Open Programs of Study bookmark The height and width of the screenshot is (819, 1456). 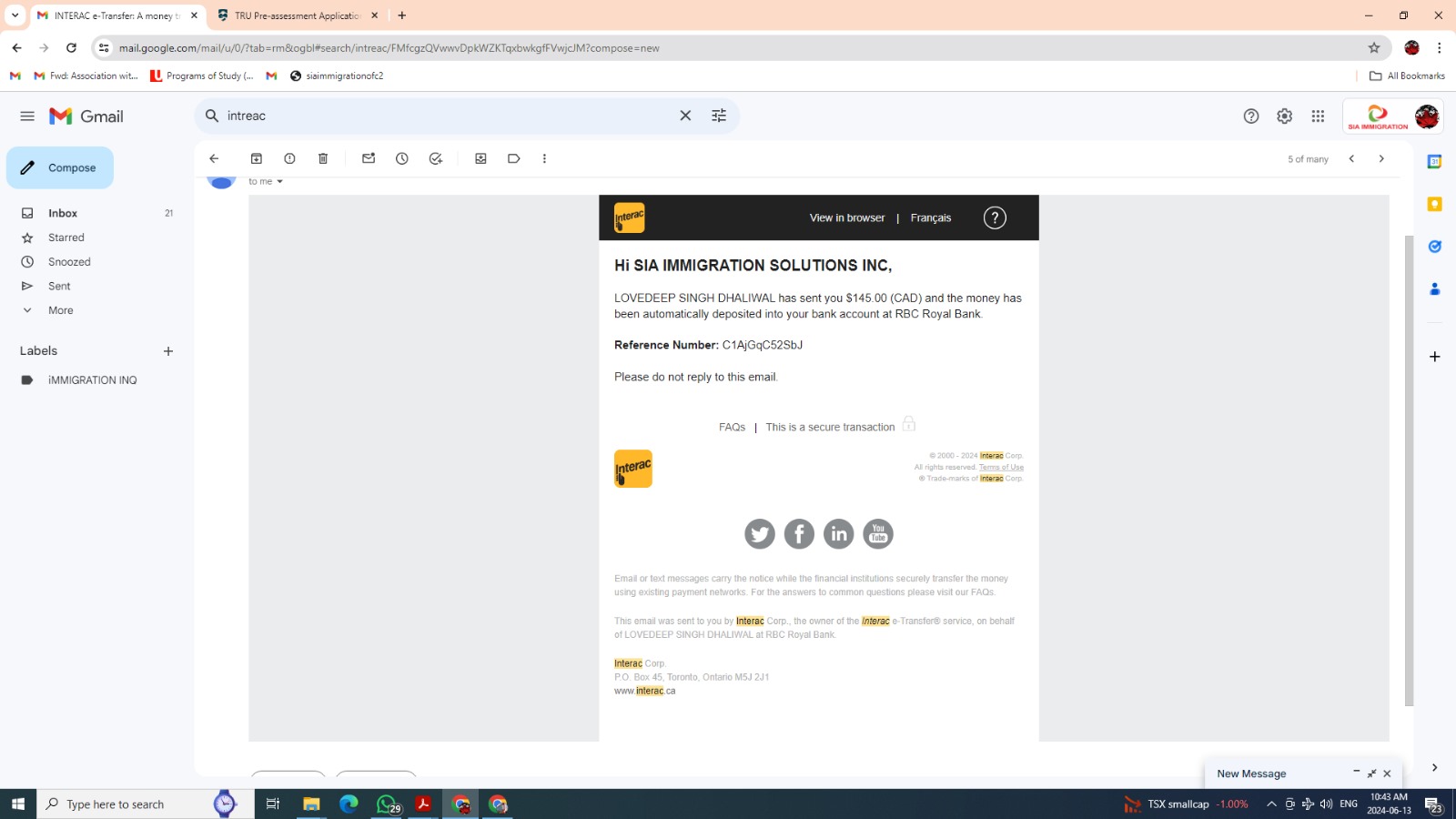click(x=202, y=76)
